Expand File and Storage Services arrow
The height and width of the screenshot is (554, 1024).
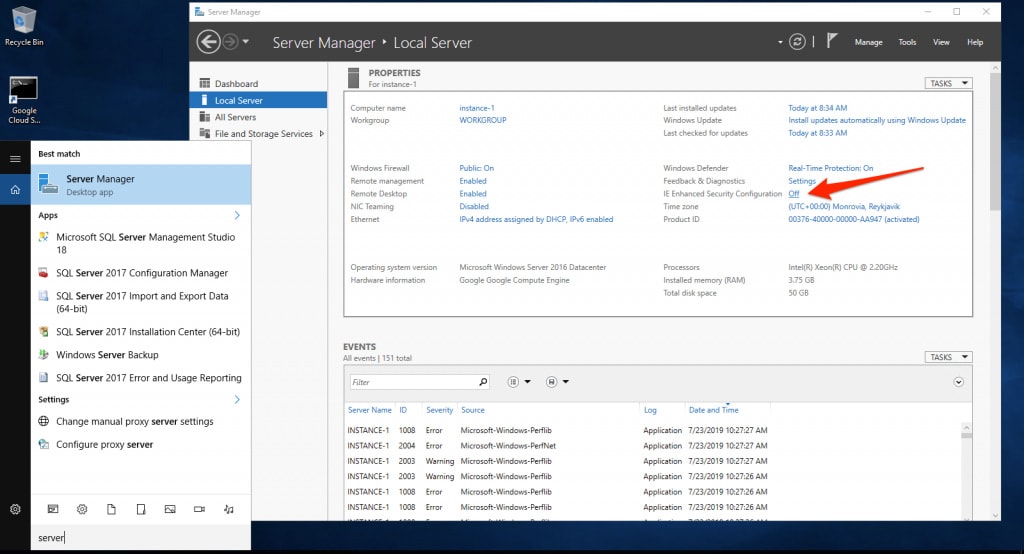[x=321, y=133]
